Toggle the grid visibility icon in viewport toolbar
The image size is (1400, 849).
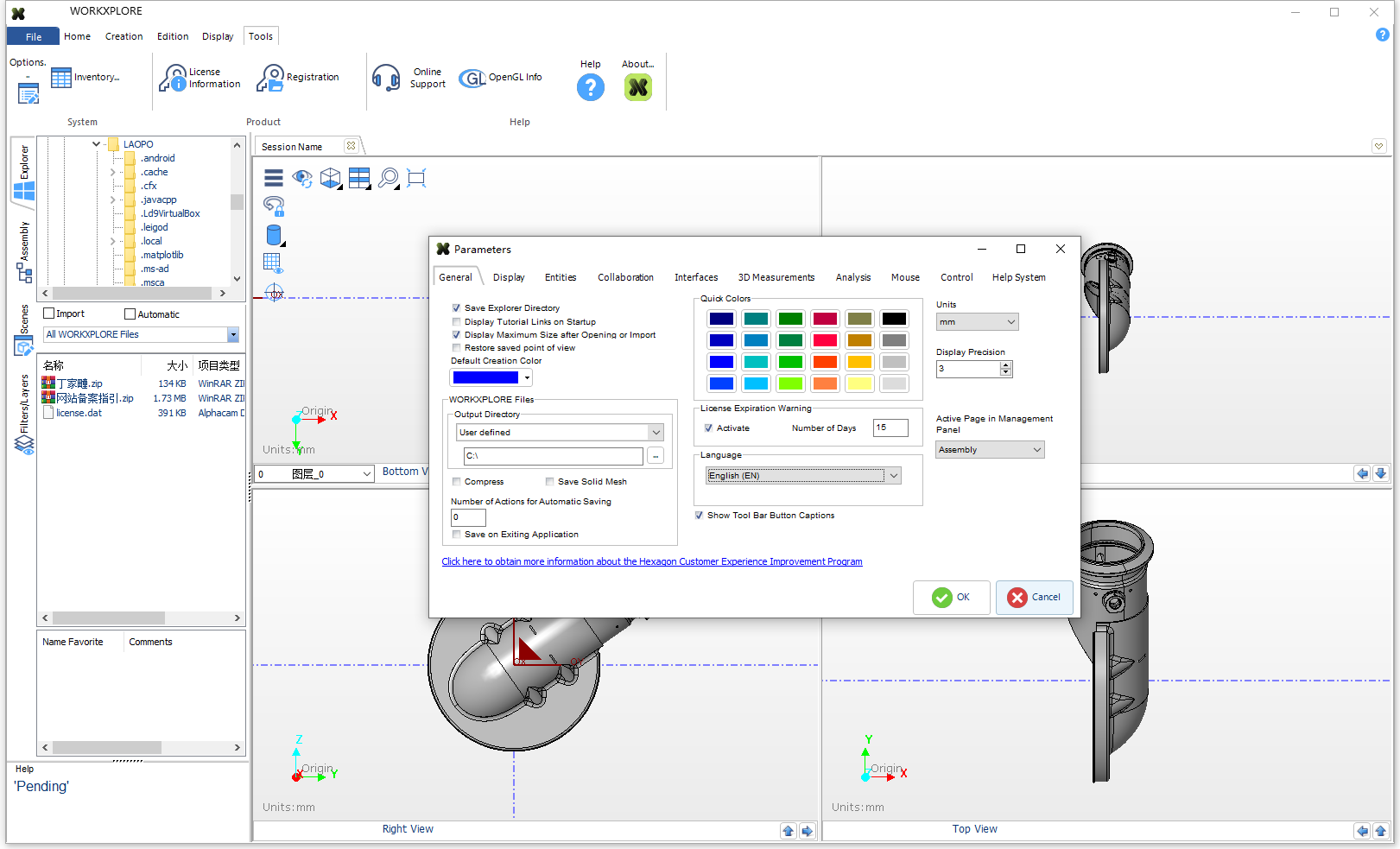pyautogui.click(x=272, y=262)
